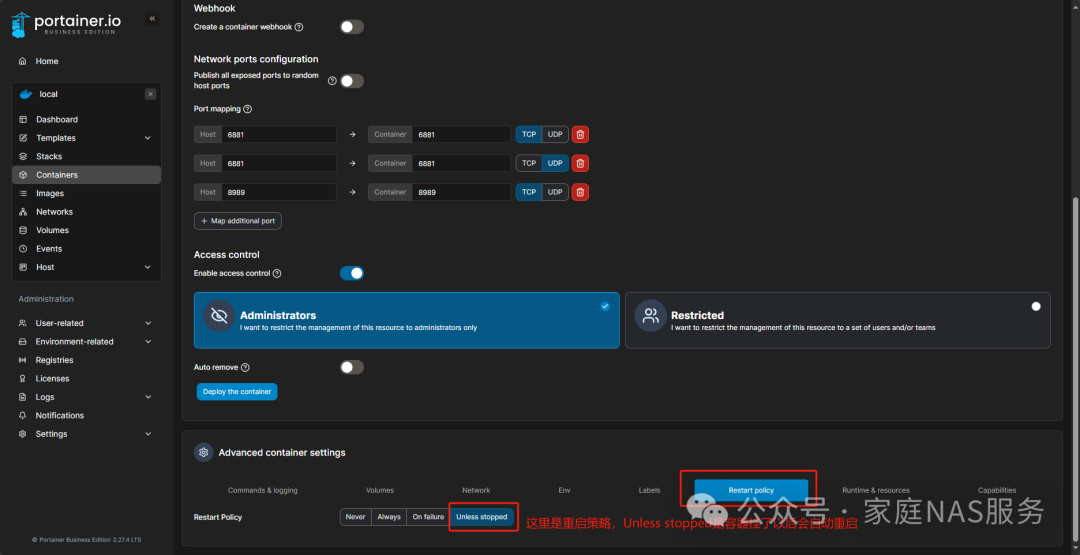
Task: Click the help icon beside Enable access control
Action: pyautogui.click(x=277, y=273)
